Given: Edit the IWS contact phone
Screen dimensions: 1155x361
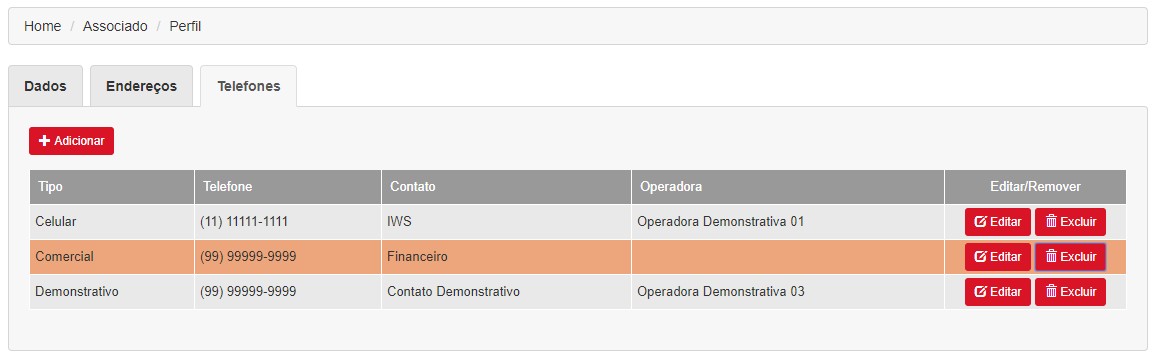Looking at the screenshot, I should coord(997,222).
